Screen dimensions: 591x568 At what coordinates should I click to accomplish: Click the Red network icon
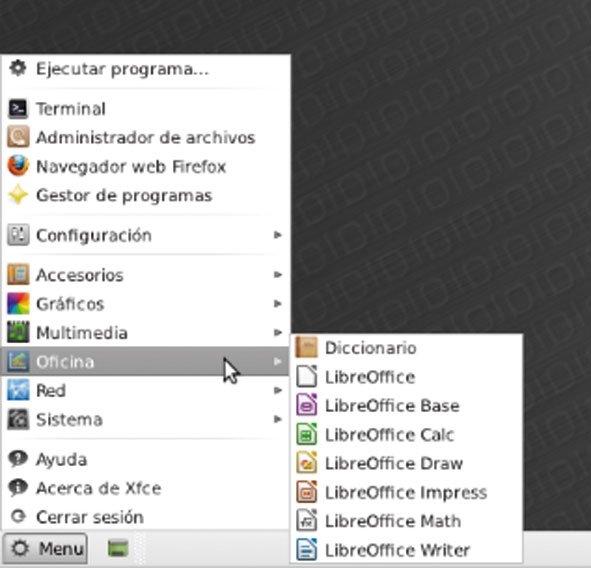(x=18, y=390)
